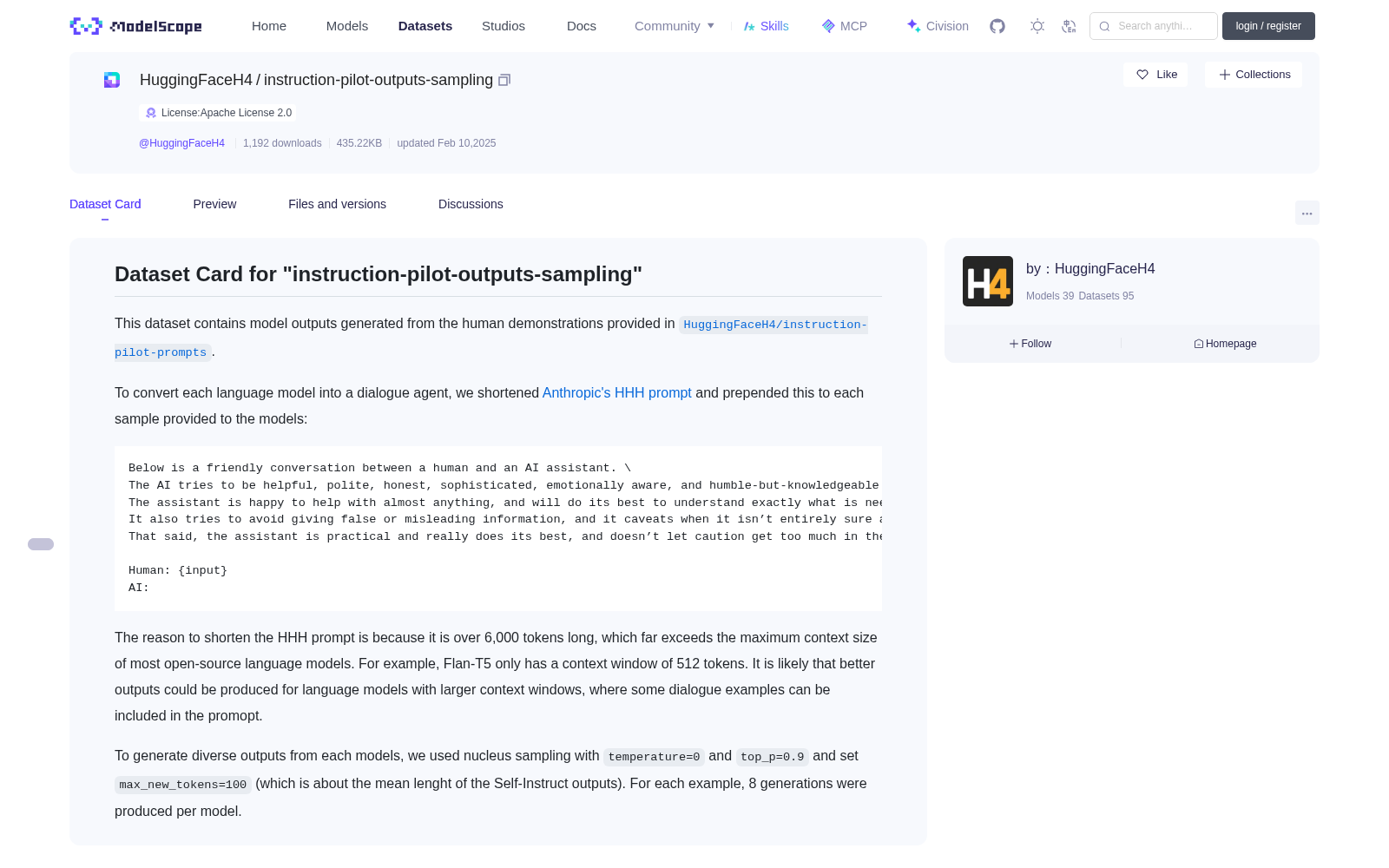Open HuggingFaceH4 Homepage link
This screenshot has height=868, width=1389.
point(1225,344)
